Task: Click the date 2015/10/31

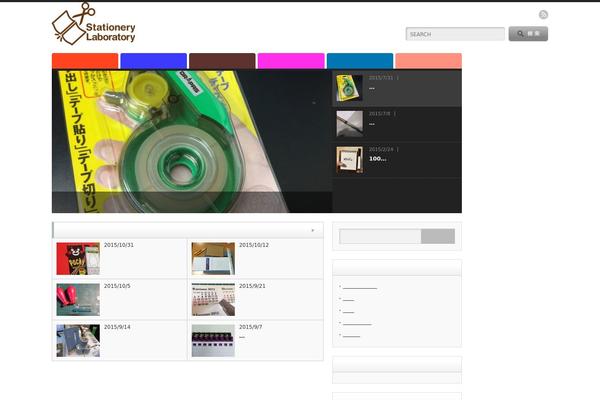Action: point(119,245)
